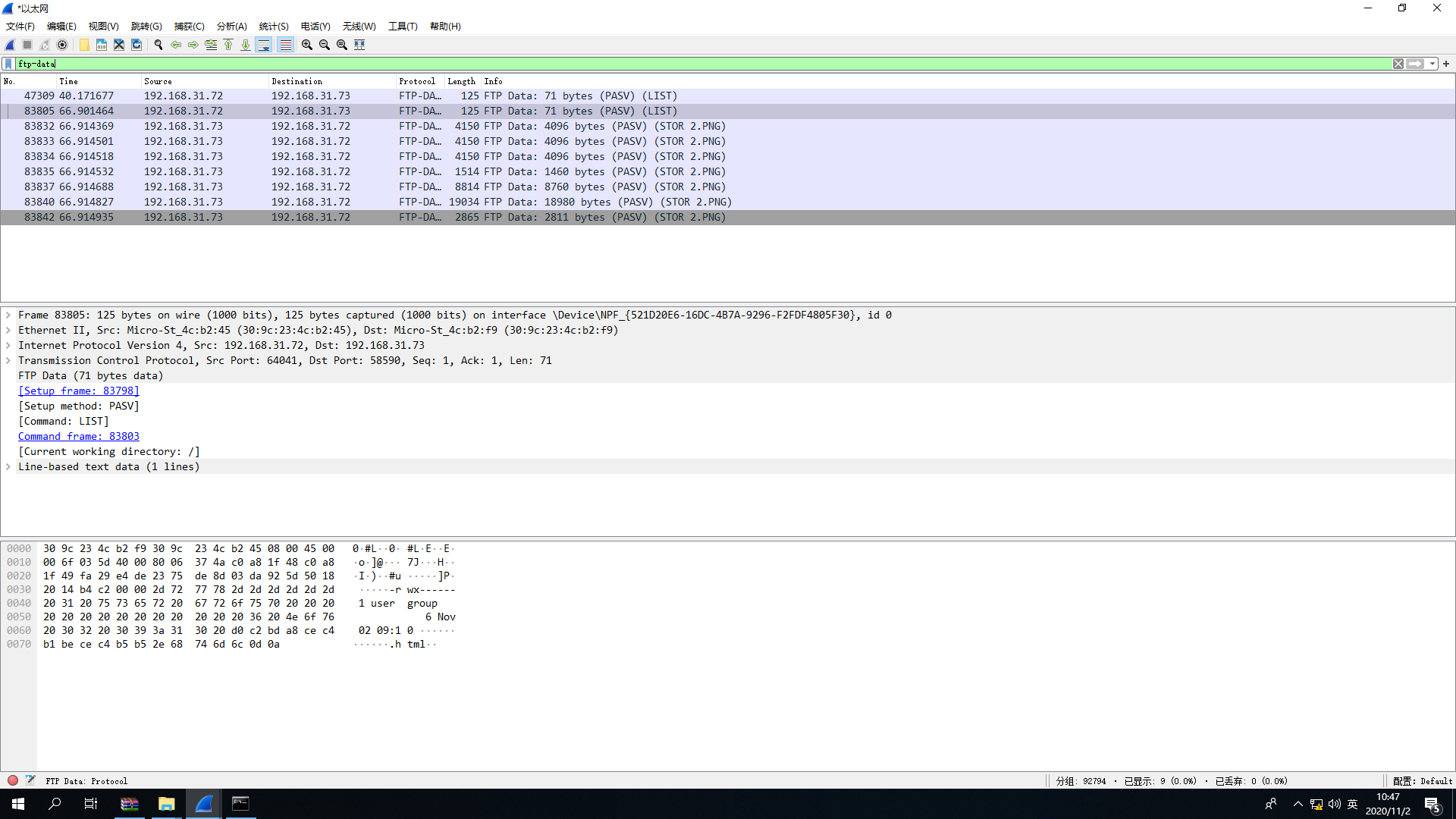
Task: Expand the Transmission Control Protocol row
Action: (x=8, y=360)
